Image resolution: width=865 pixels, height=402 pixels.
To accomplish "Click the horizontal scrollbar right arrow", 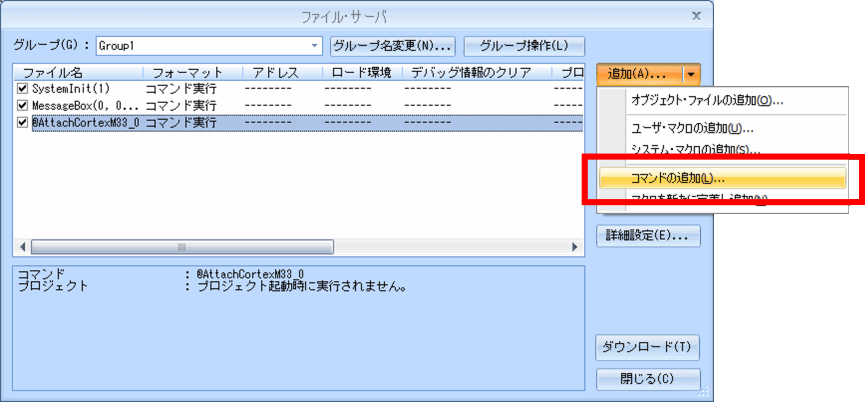I will tap(575, 246).
